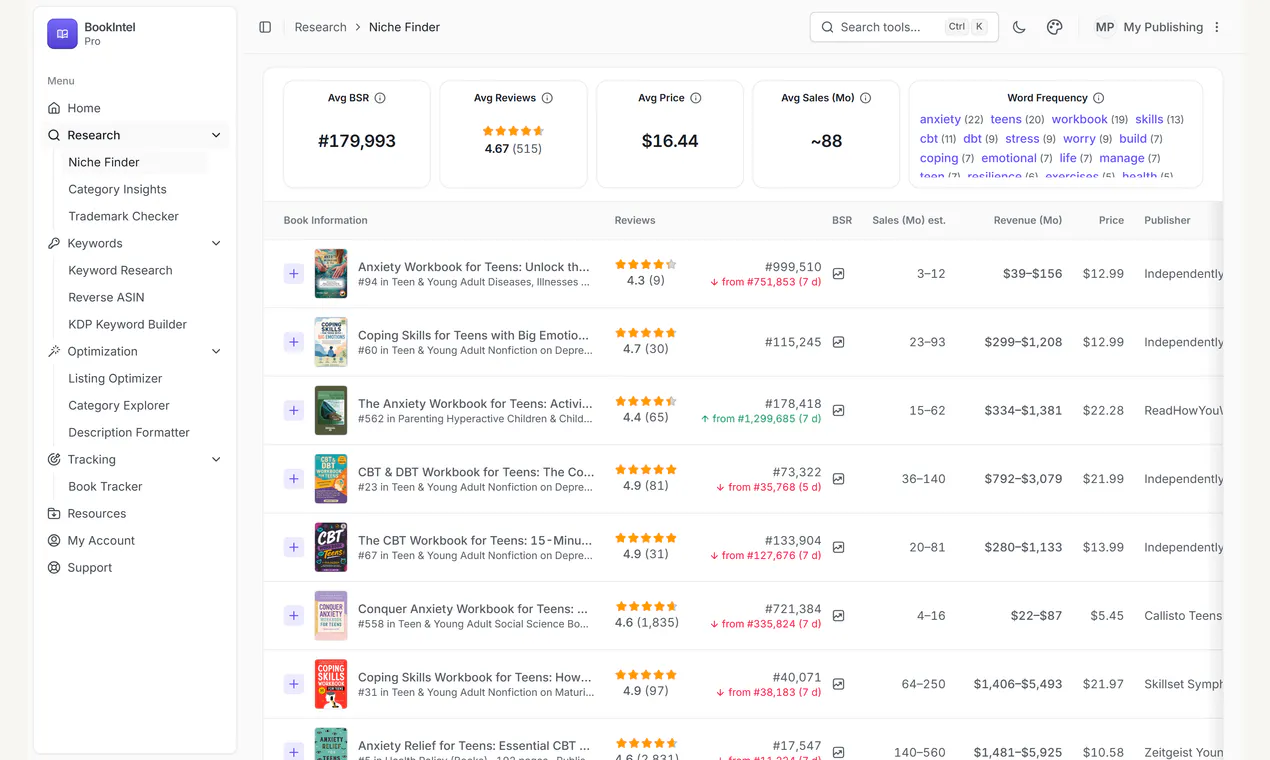Collapse the Tracking section chevron

coord(216,459)
